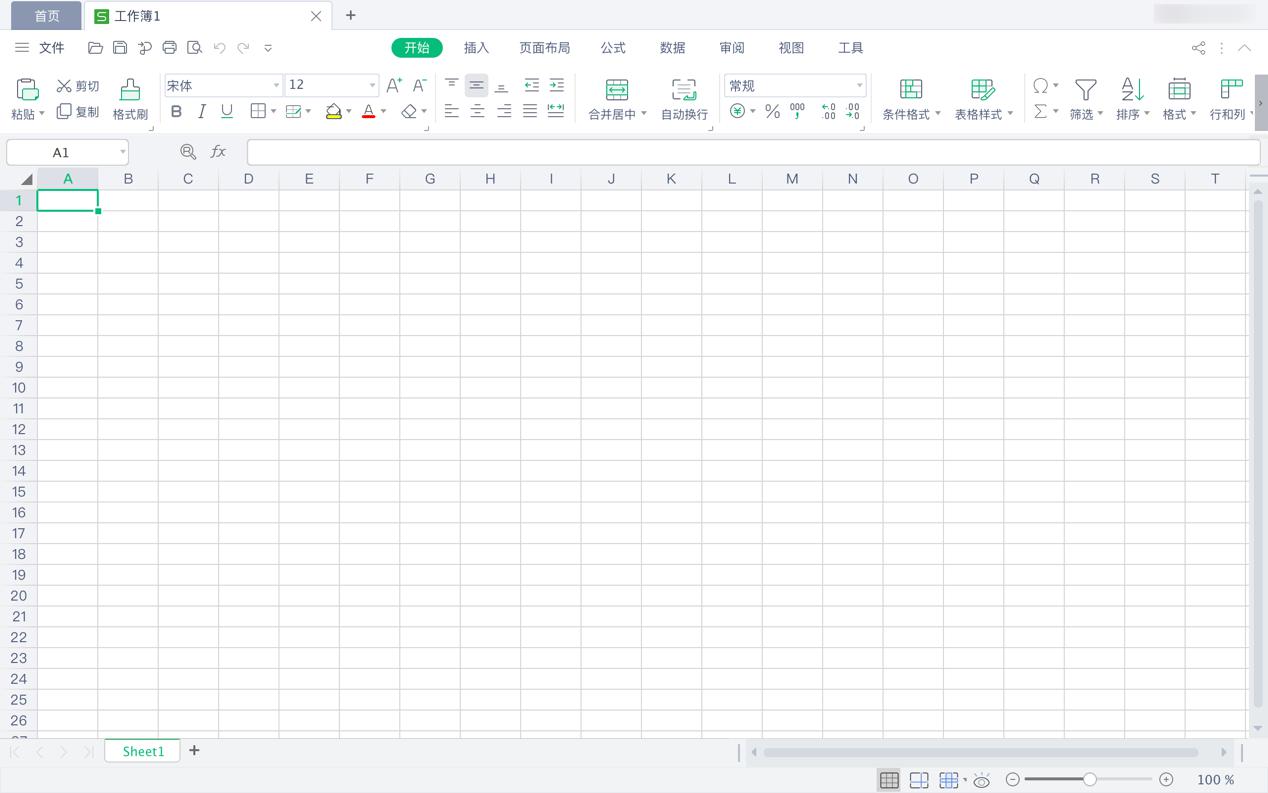The height and width of the screenshot is (793, 1268).
Task: Click the red font color A swatch
Action: 369,112
